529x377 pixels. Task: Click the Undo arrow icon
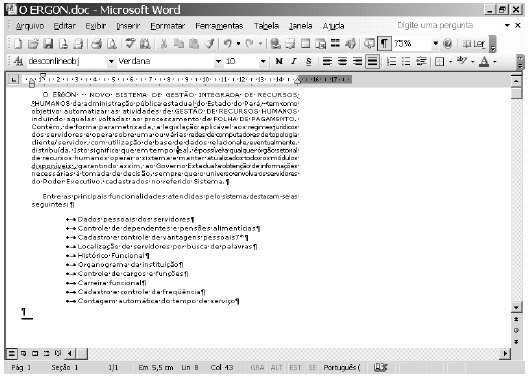click(228, 44)
